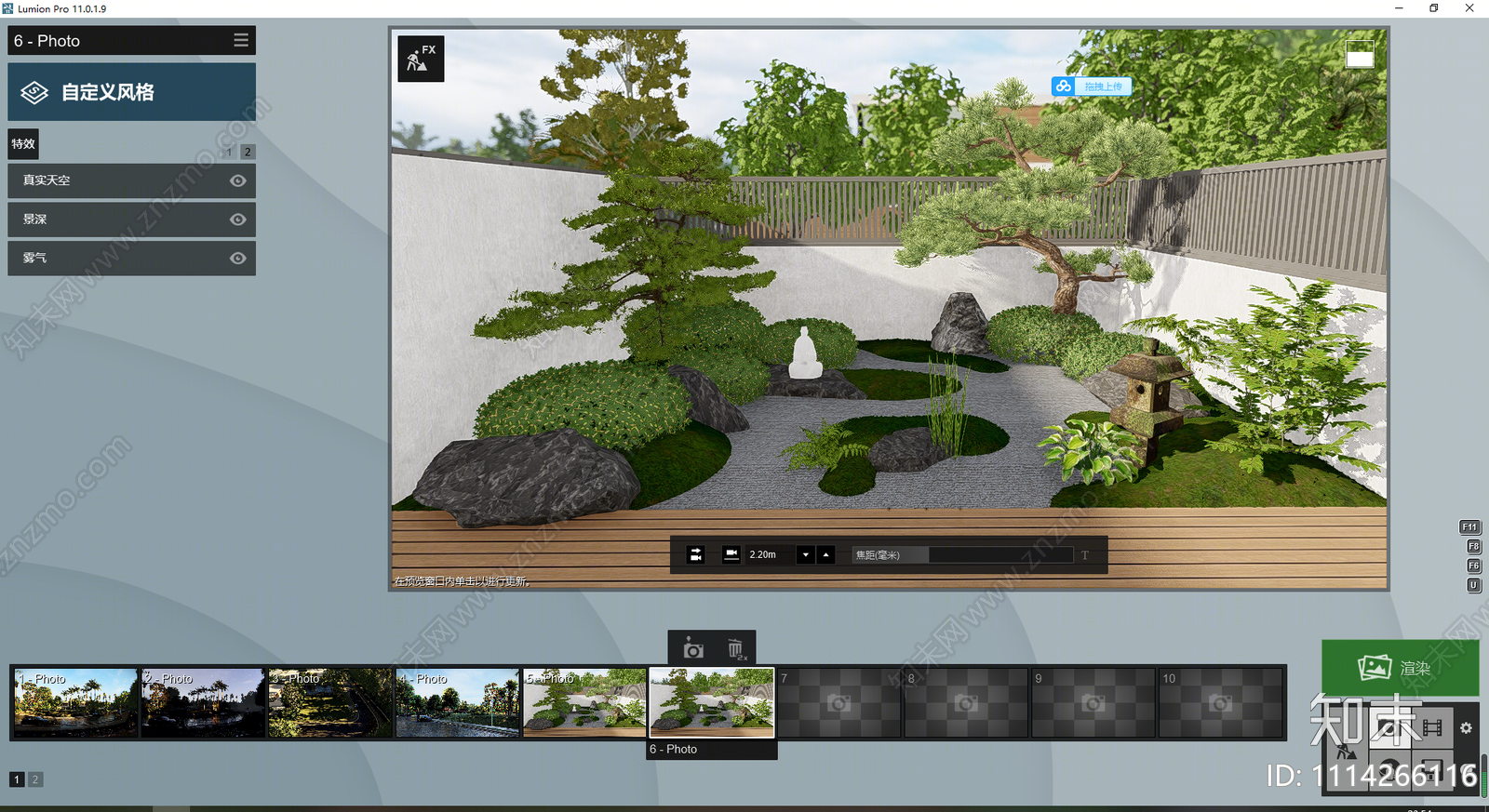Switch to Movie mode filmstrip icon
The width and height of the screenshot is (1489, 812).
[x=1432, y=728]
